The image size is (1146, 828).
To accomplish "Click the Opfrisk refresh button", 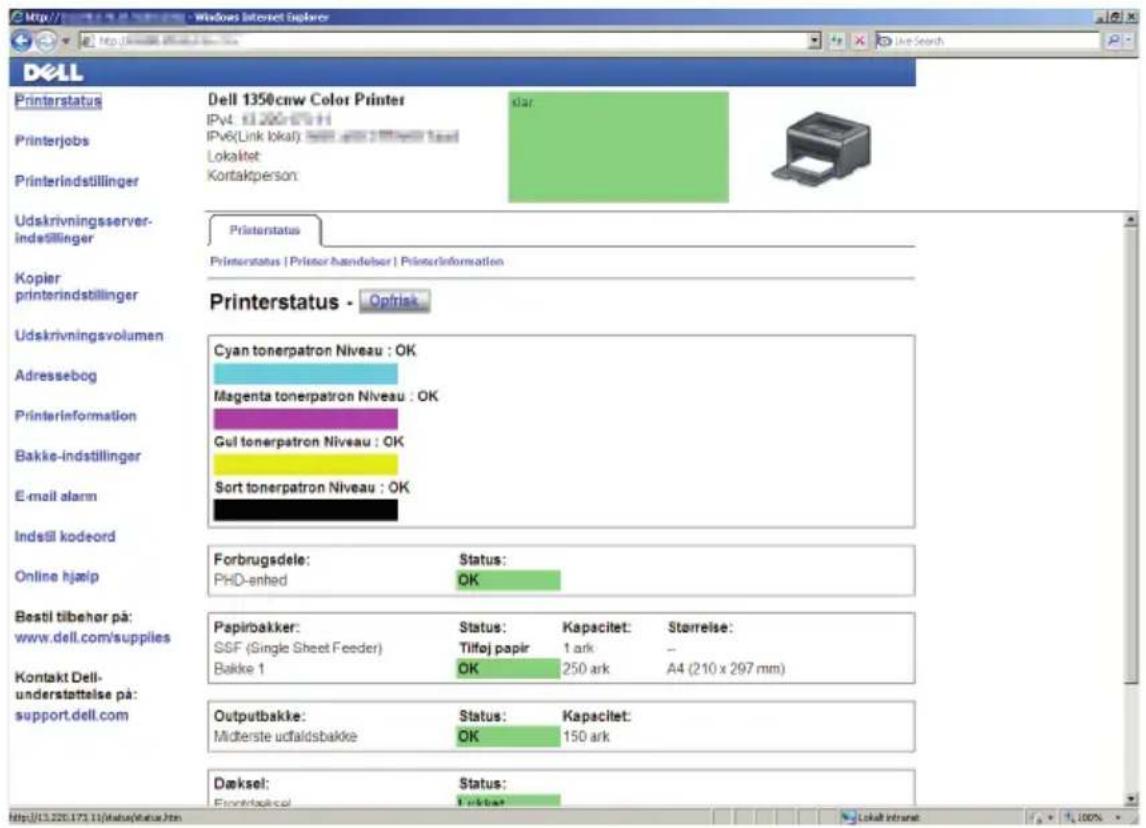I will click(x=394, y=301).
